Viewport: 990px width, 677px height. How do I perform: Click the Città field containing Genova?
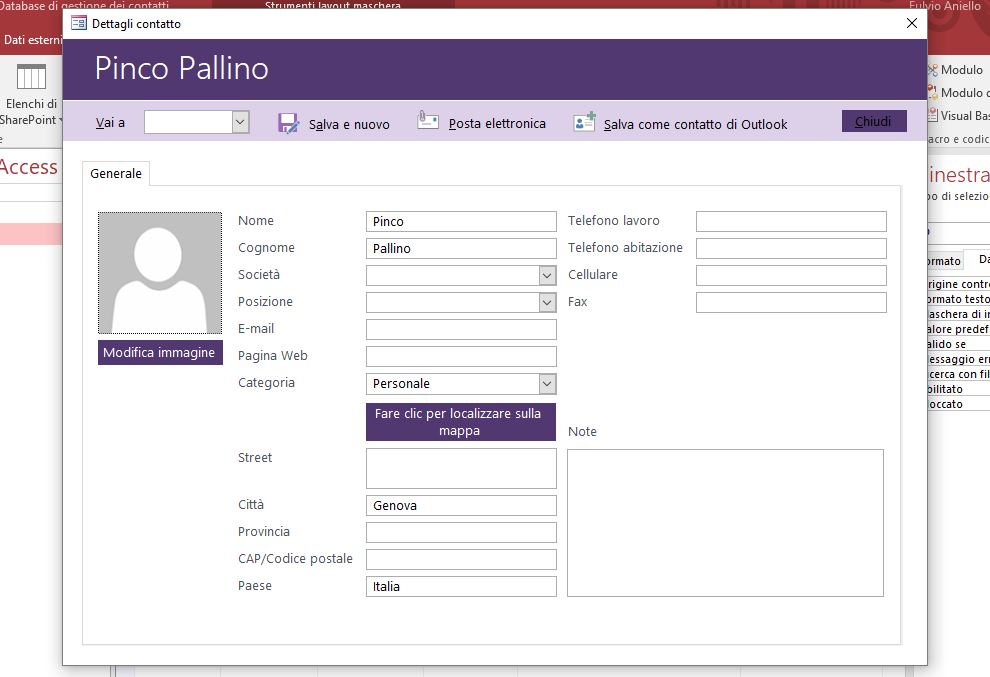461,505
